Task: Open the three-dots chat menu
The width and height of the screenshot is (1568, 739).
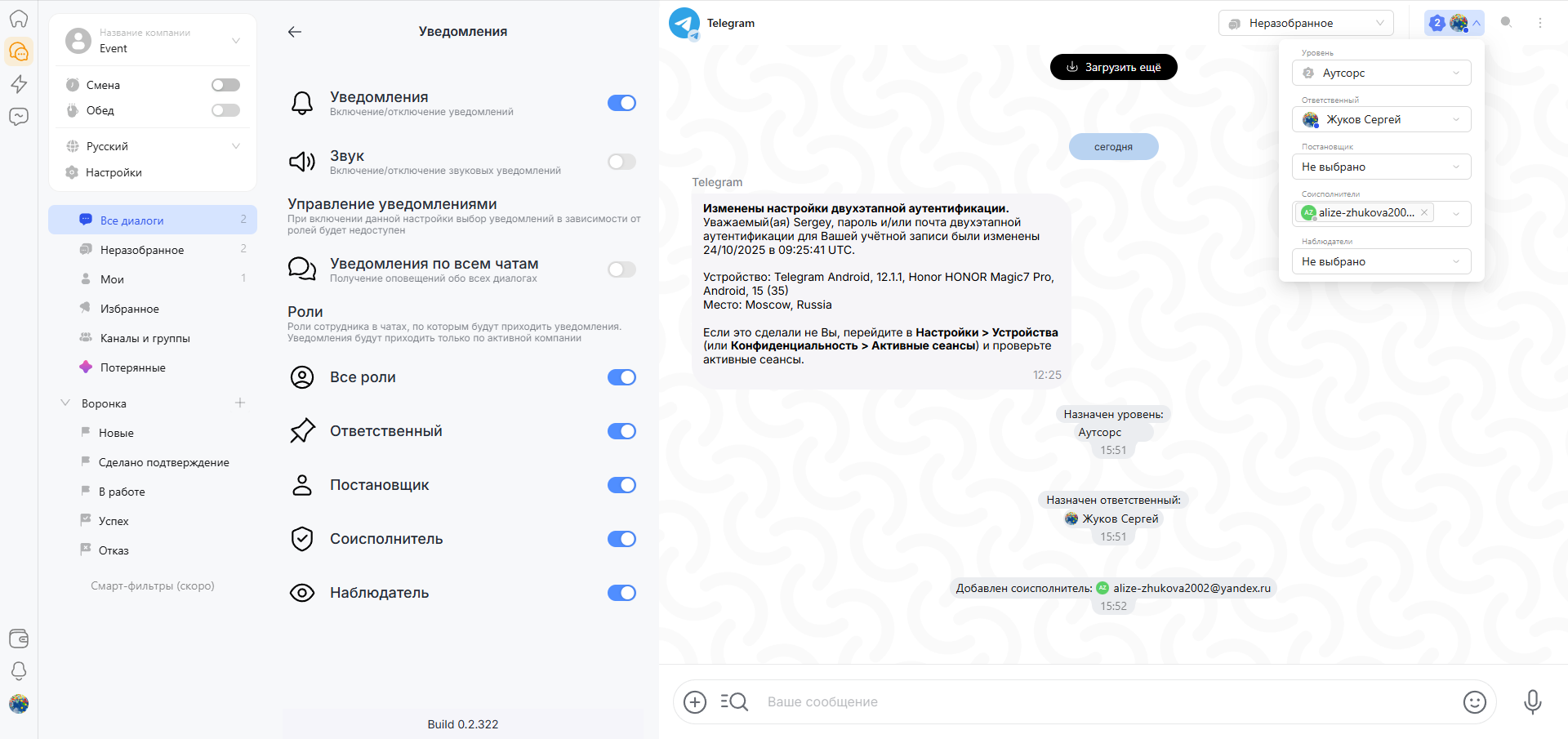Action: click(x=1540, y=23)
